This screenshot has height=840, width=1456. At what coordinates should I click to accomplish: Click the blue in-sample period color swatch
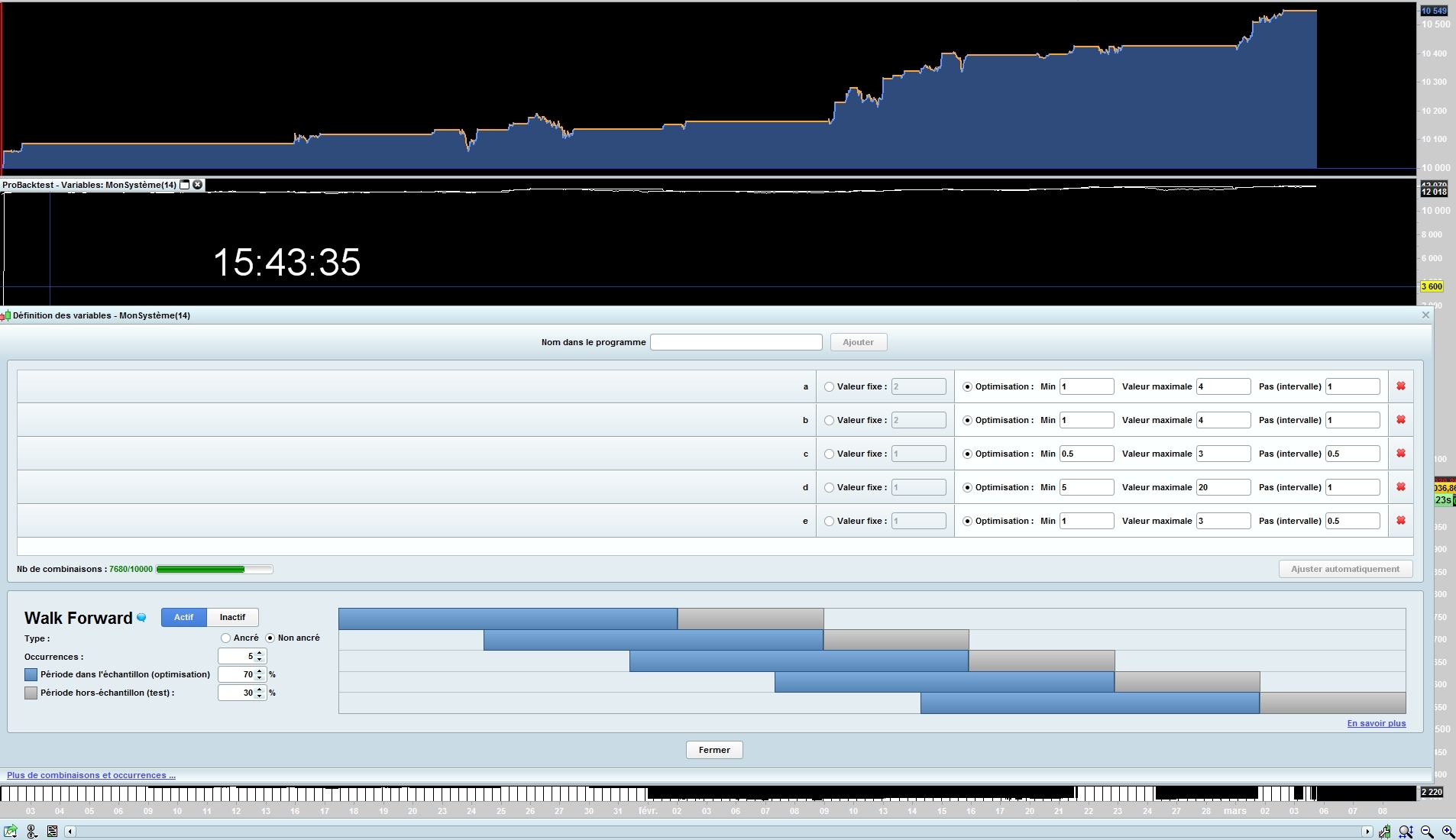pos(31,674)
